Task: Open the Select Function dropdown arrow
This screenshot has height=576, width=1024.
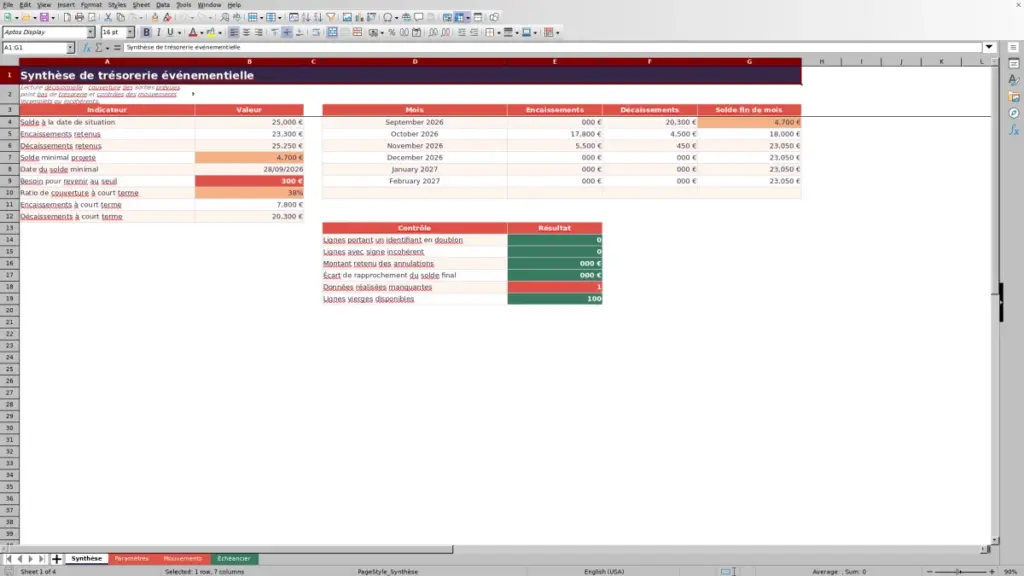Action: (108, 47)
